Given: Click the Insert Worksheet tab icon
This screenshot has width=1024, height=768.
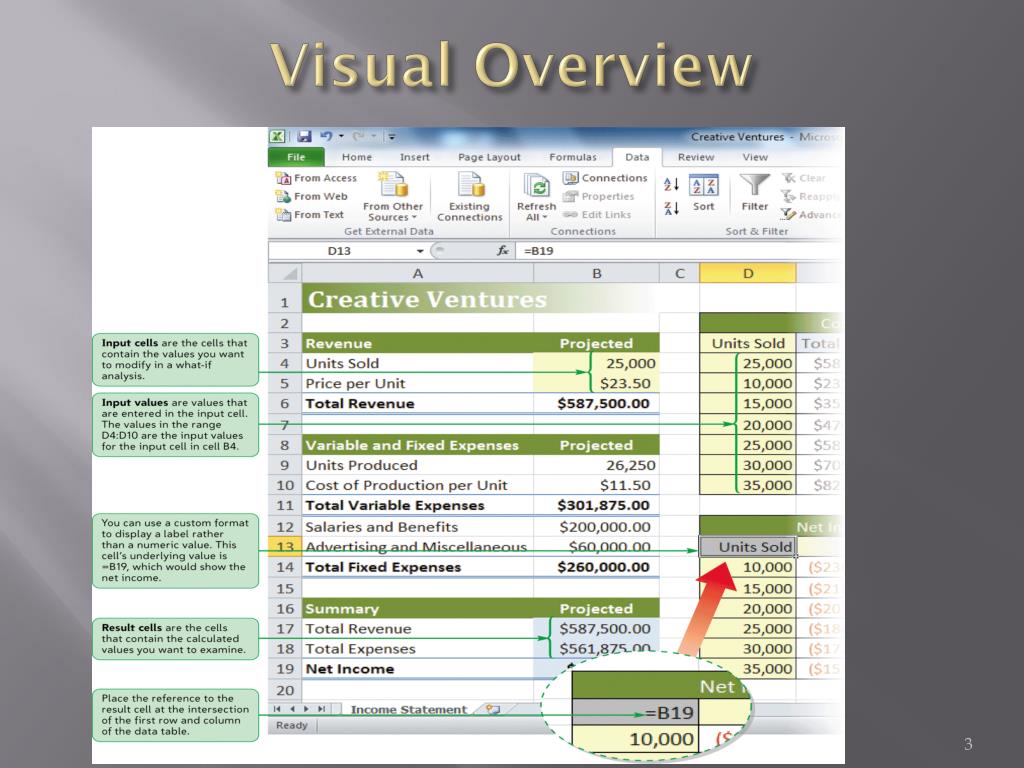Looking at the screenshot, I should (x=492, y=709).
